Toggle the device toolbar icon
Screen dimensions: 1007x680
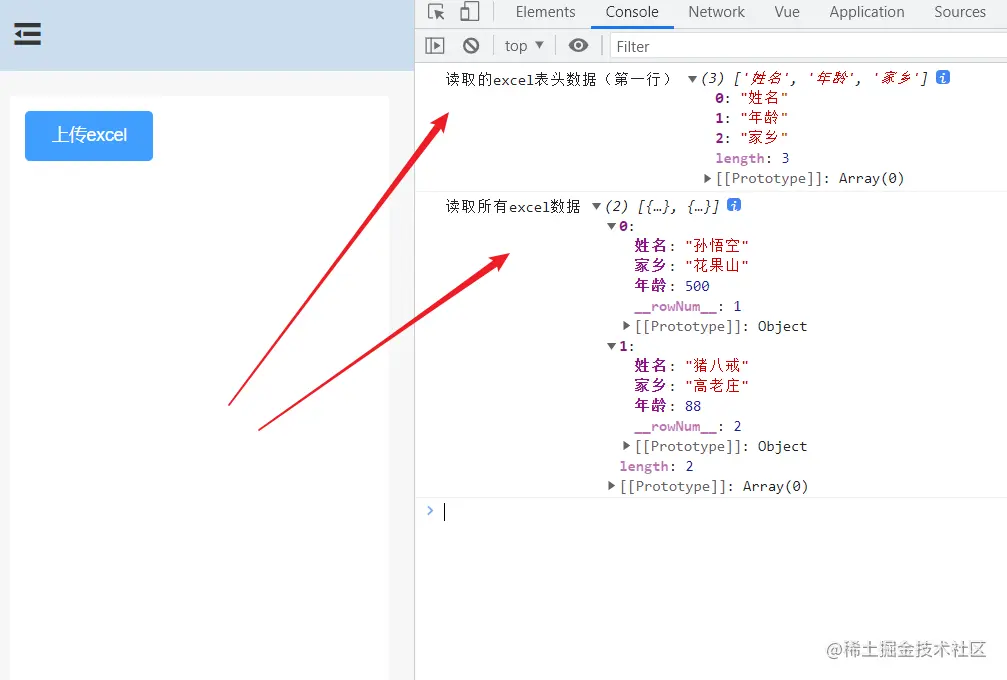(x=469, y=12)
